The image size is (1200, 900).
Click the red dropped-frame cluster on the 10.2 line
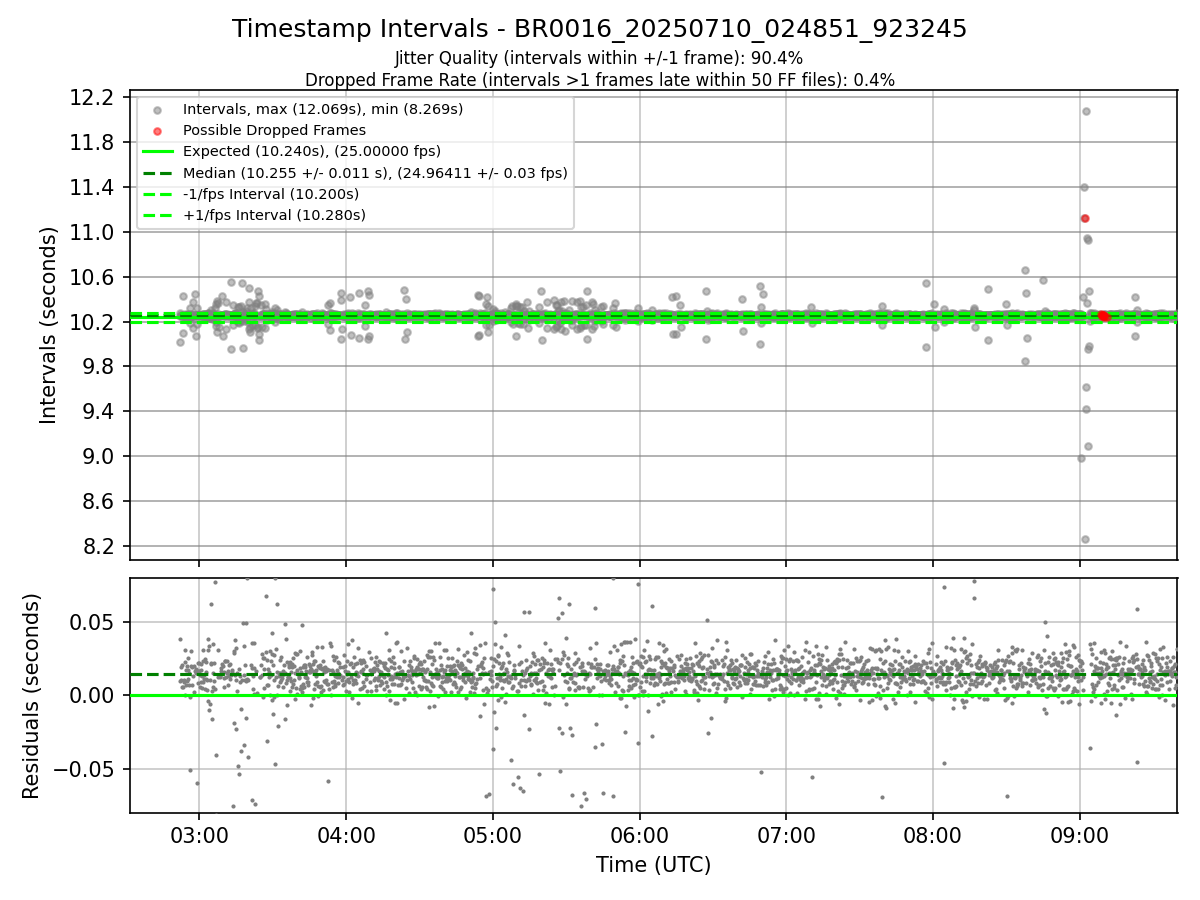click(1103, 316)
